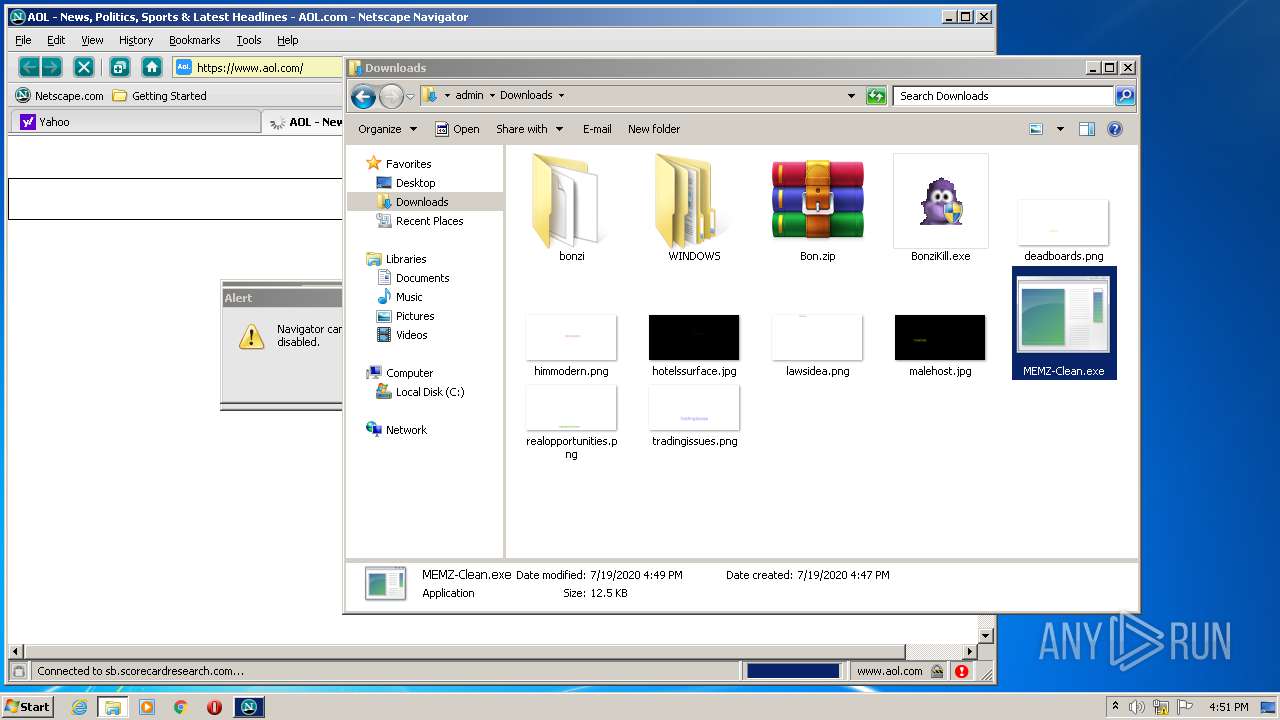Click the red security alert status icon
This screenshot has height=720, width=1280.
click(x=961, y=672)
